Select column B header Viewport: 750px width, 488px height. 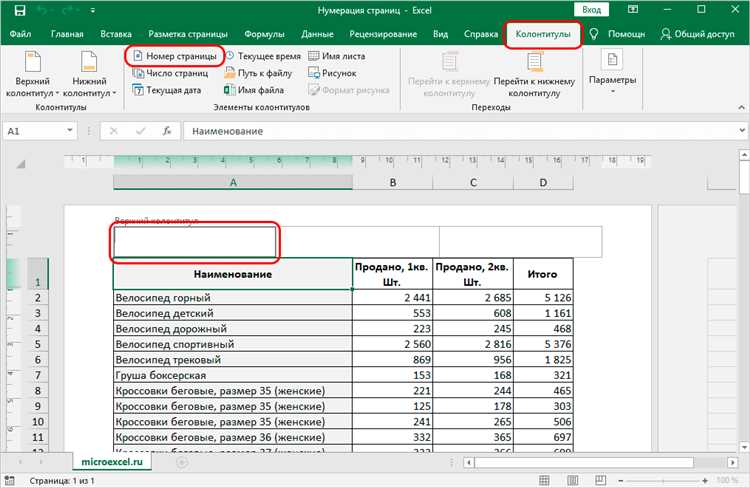pos(393,182)
